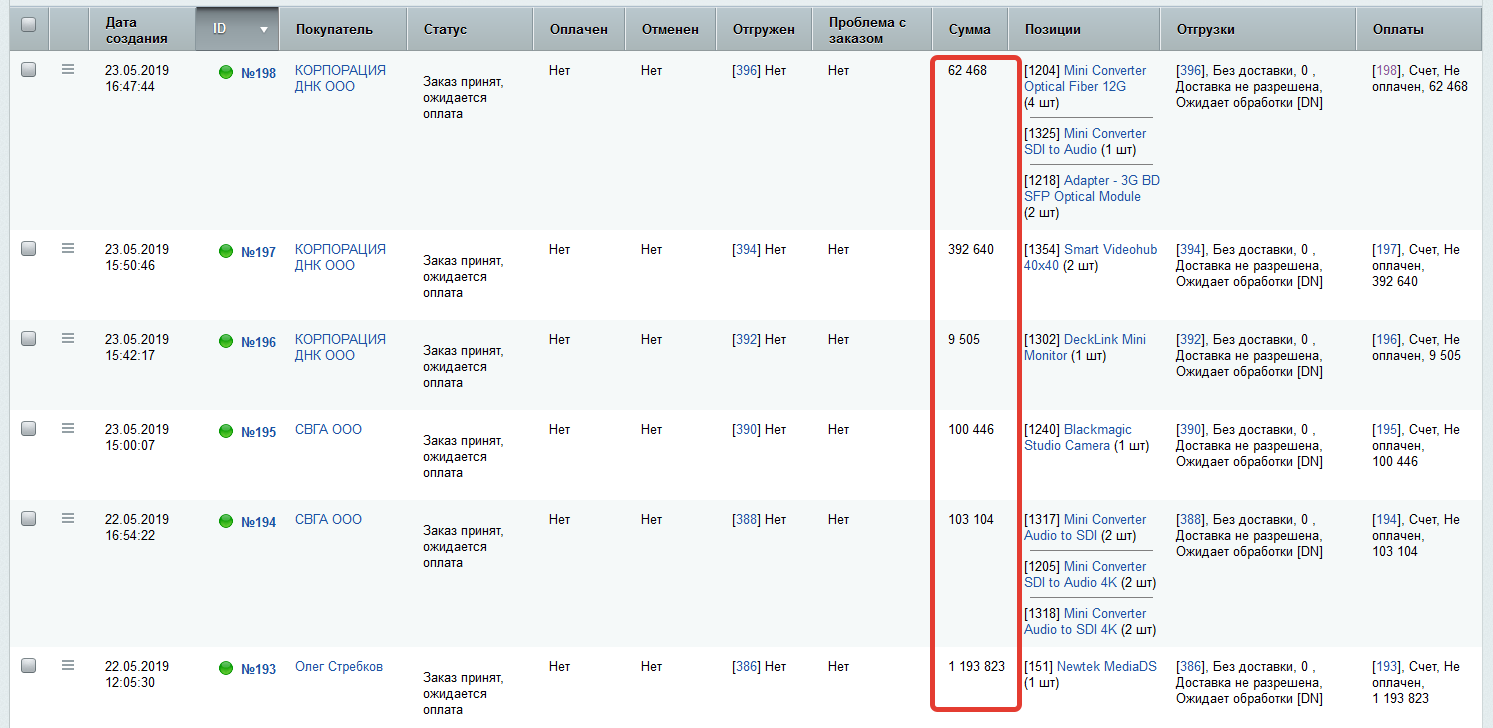This screenshot has width=1493, height=728.
Task: Open order link №197
Action: (x=258, y=252)
